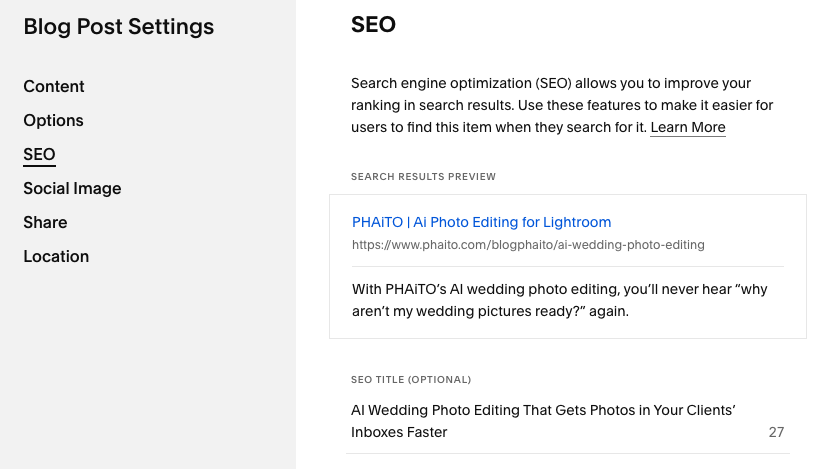This screenshot has width=831, height=469.
Task: Click the Search Results Preview label
Action: pyautogui.click(x=423, y=177)
